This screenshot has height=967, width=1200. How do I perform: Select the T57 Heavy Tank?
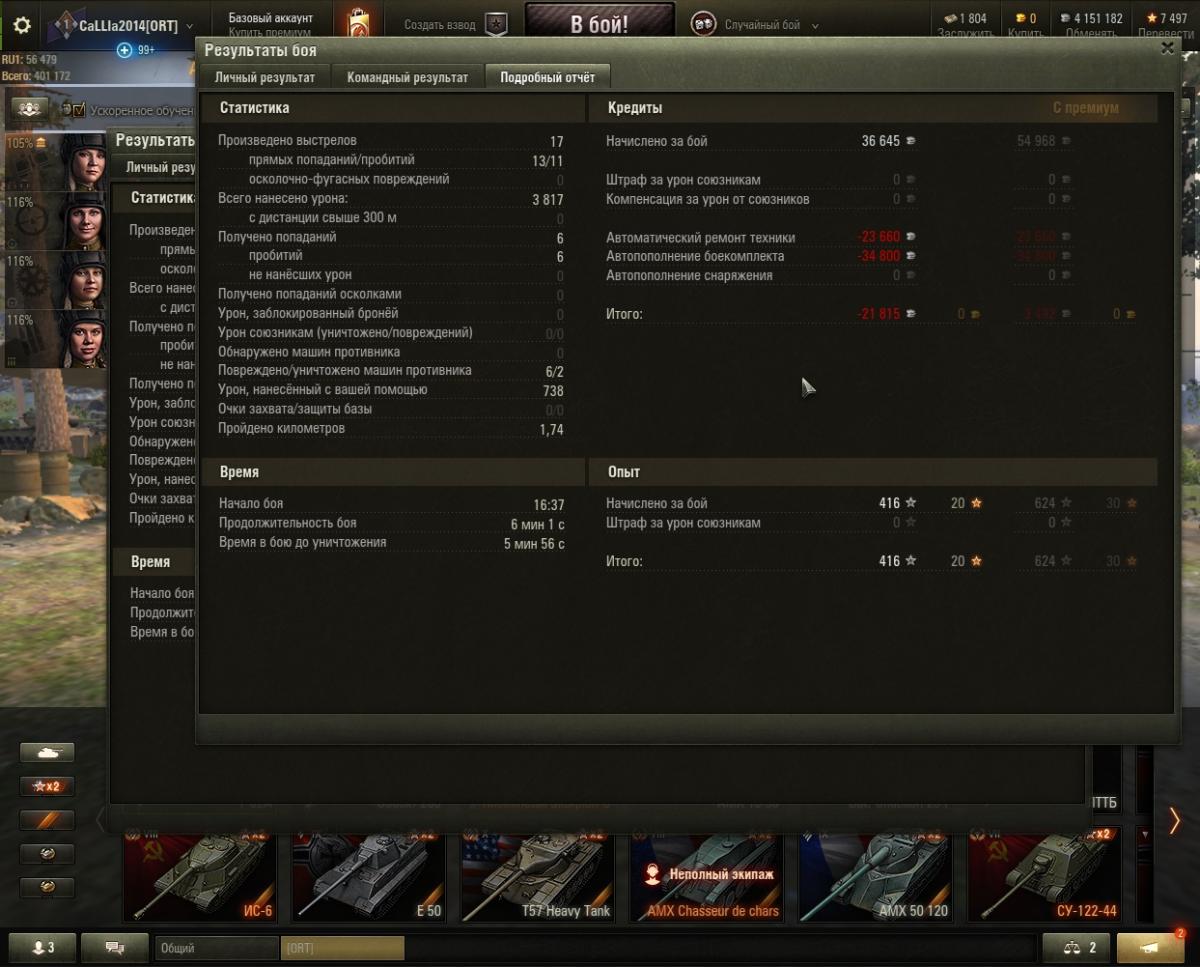point(537,874)
